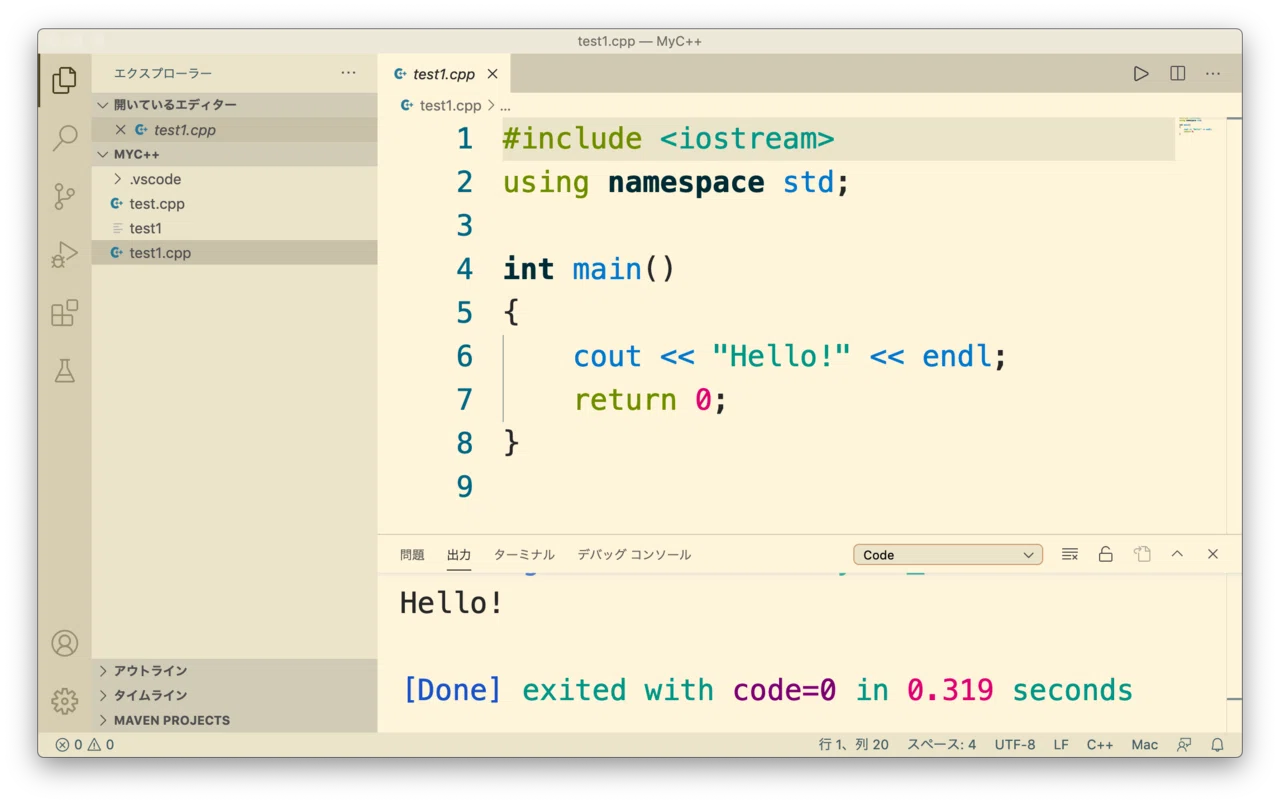Toggle output auto-scroll lock

click(x=1106, y=554)
